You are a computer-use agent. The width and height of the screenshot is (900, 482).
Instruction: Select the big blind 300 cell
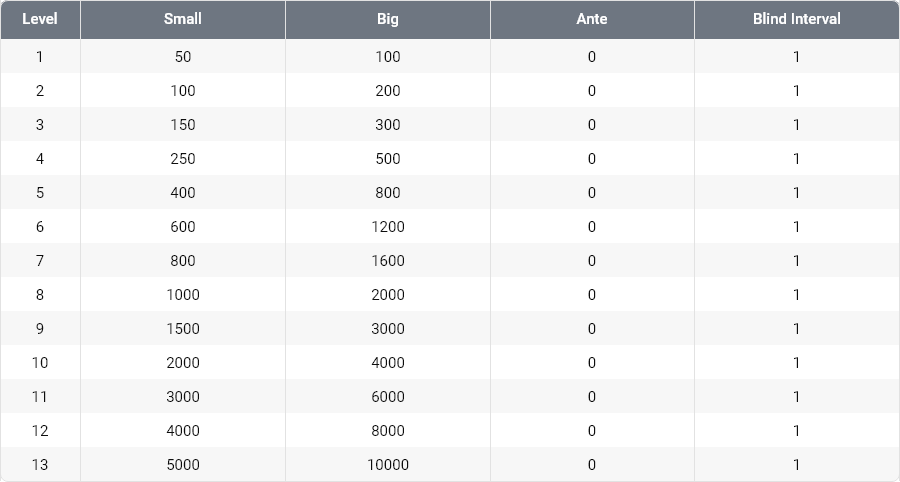coord(388,125)
